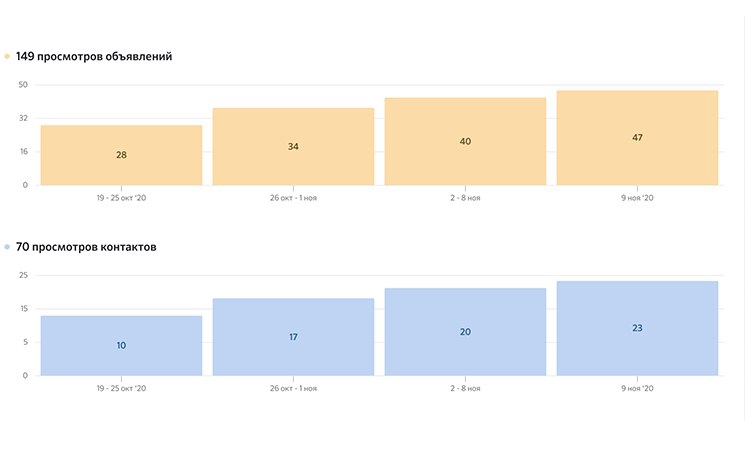Click '2 - 8 ноя' label under yellow chart

point(465,198)
